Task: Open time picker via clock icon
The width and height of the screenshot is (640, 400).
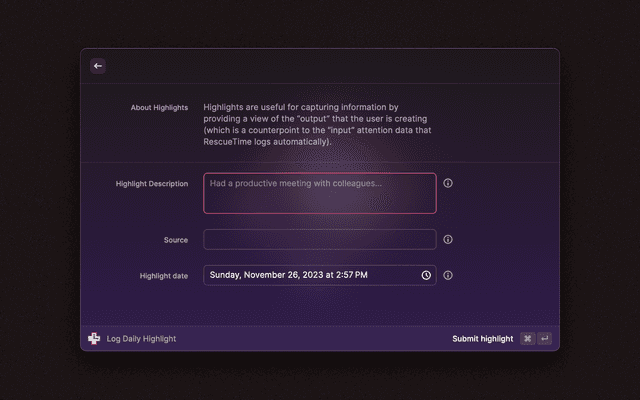Action: click(x=426, y=275)
